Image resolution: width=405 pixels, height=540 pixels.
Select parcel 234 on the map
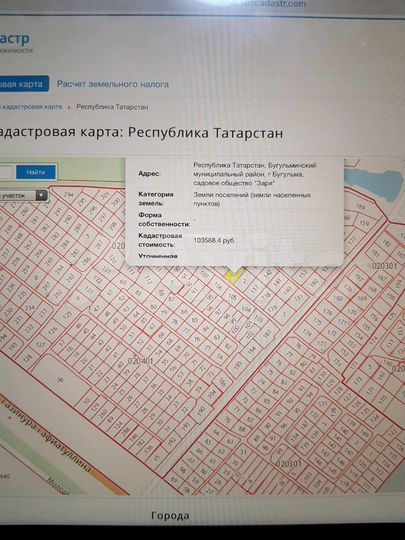pos(30,307)
